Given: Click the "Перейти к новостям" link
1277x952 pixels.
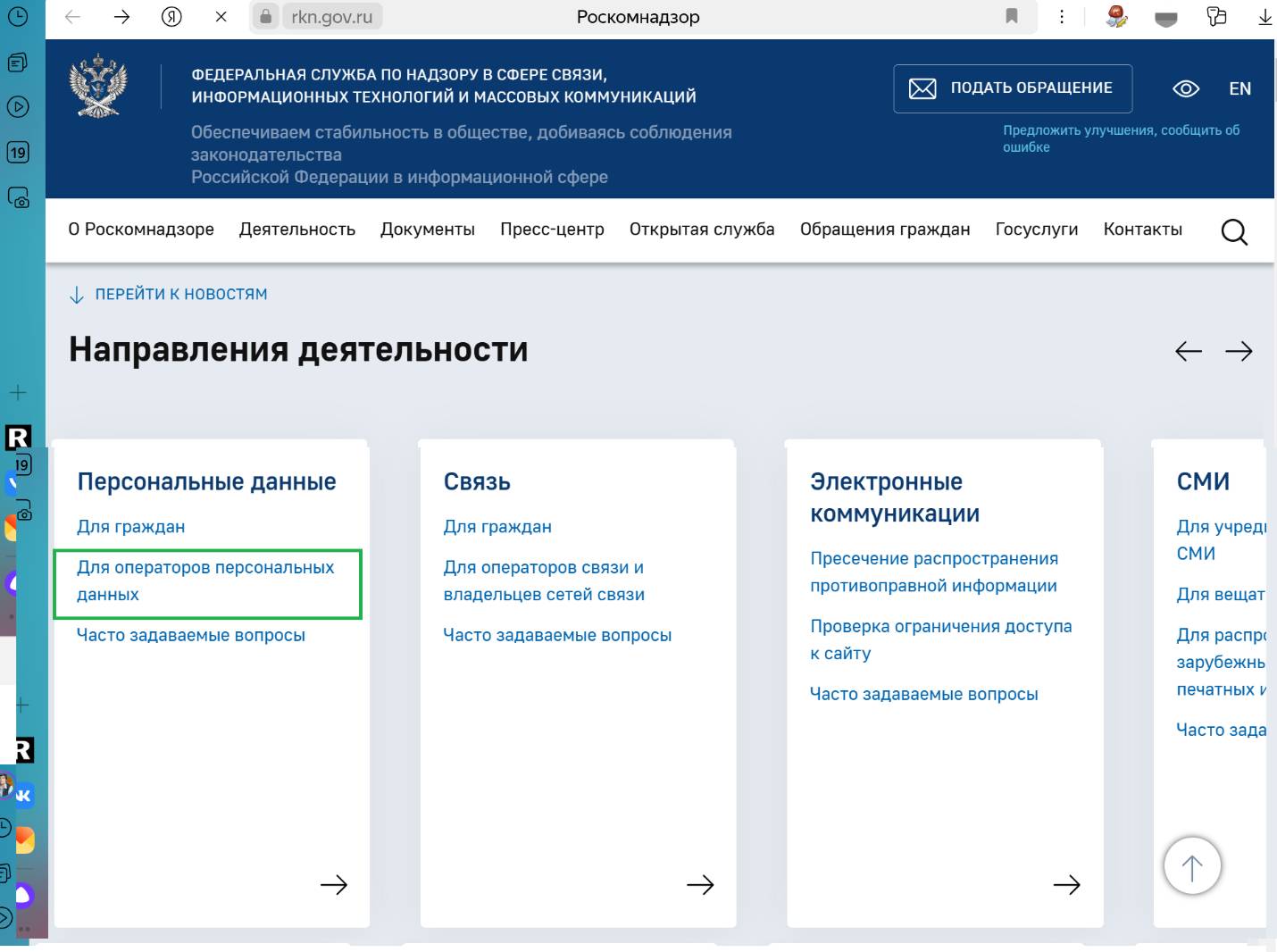Looking at the screenshot, I should (x=180, y=295).
